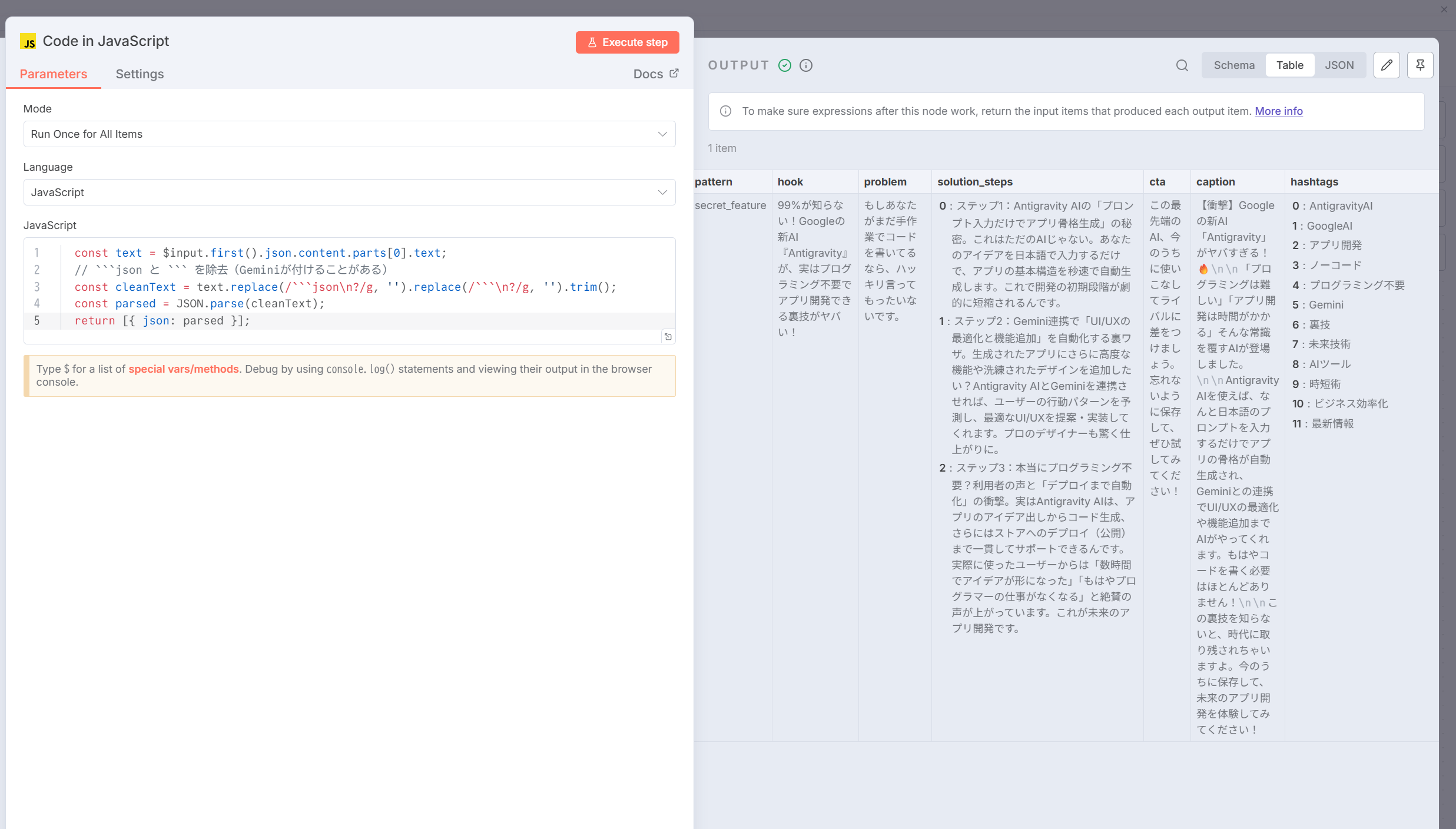The height and width of the screenshot is (829, 1456).
Task: Select the Parameters tab
Action: tap(54, 74)
